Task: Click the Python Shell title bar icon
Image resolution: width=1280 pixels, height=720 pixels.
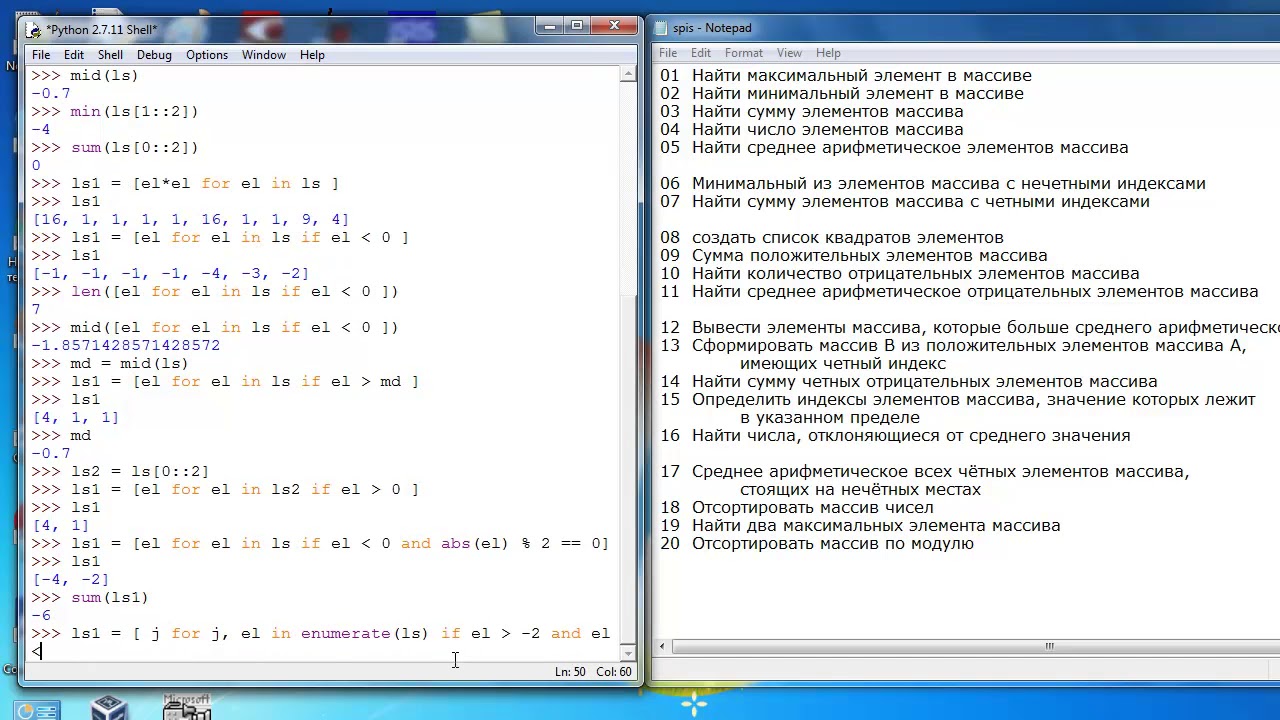Action: pyautogui.click(x=35, y=30)
